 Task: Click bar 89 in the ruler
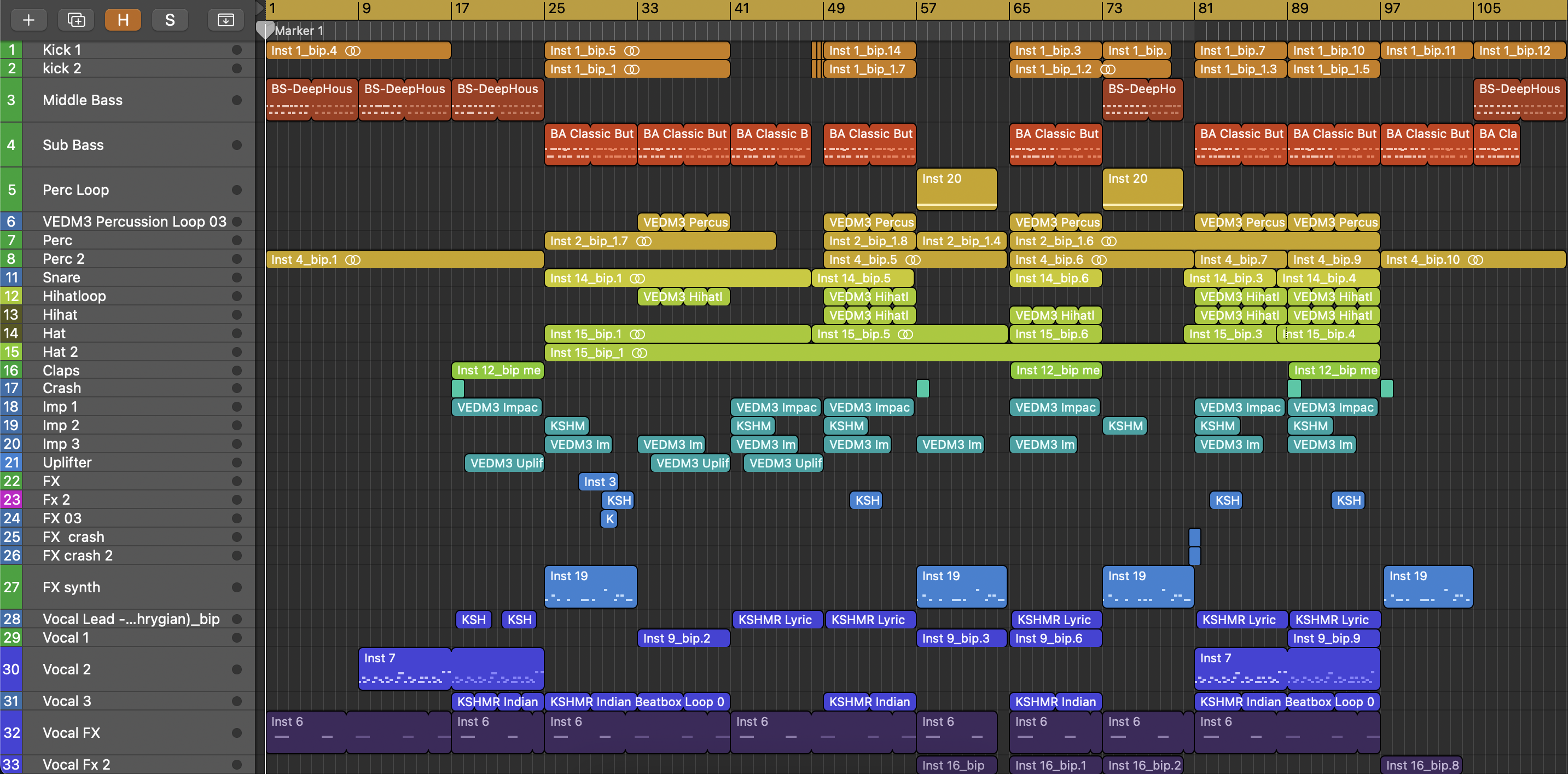coord(1299,9)
